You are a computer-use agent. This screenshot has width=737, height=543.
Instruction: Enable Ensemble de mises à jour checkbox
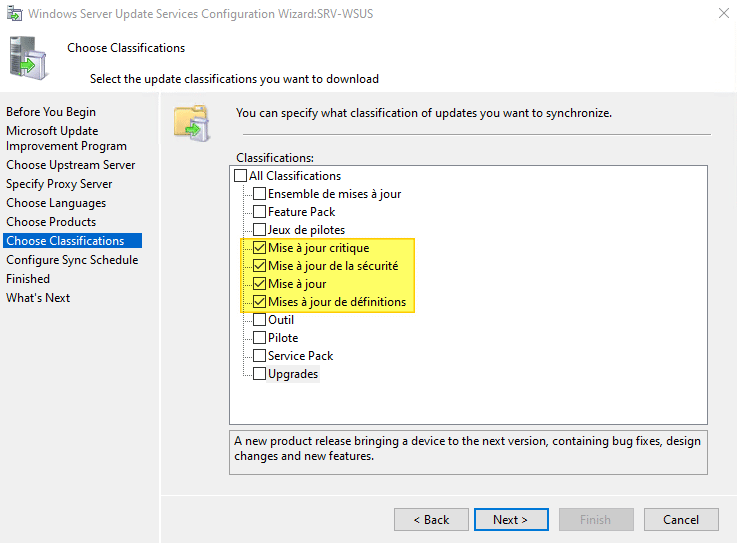coord(259,194)
